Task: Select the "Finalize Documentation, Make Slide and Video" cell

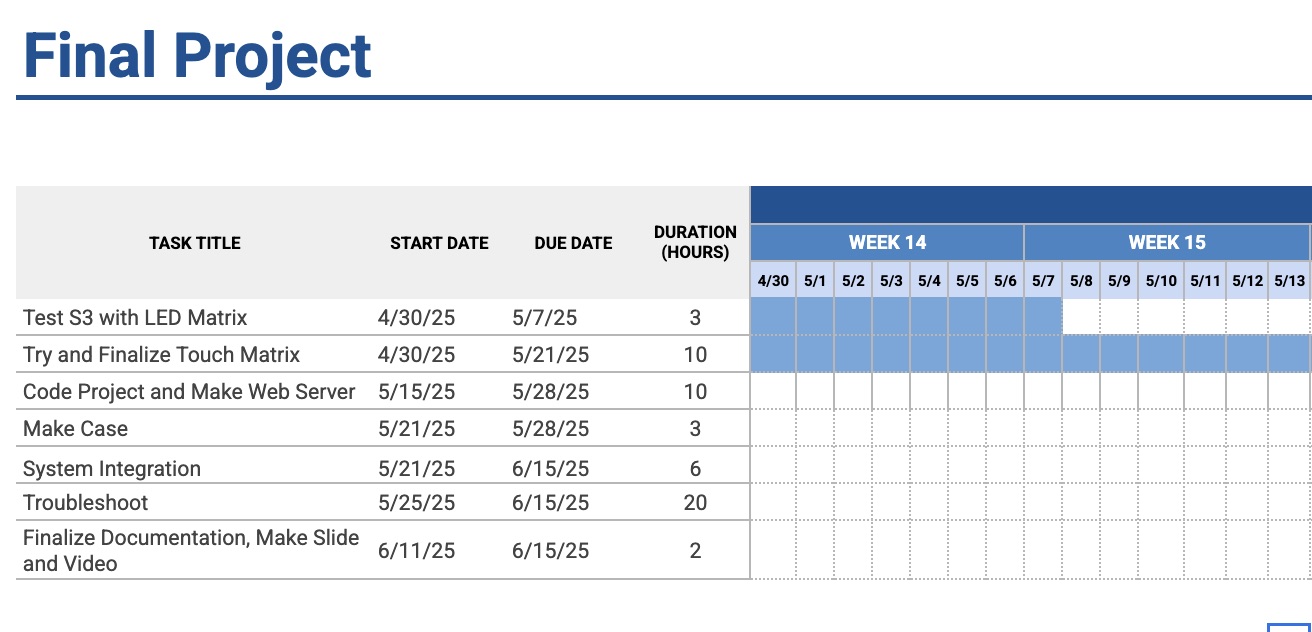Action: point(190,551)
